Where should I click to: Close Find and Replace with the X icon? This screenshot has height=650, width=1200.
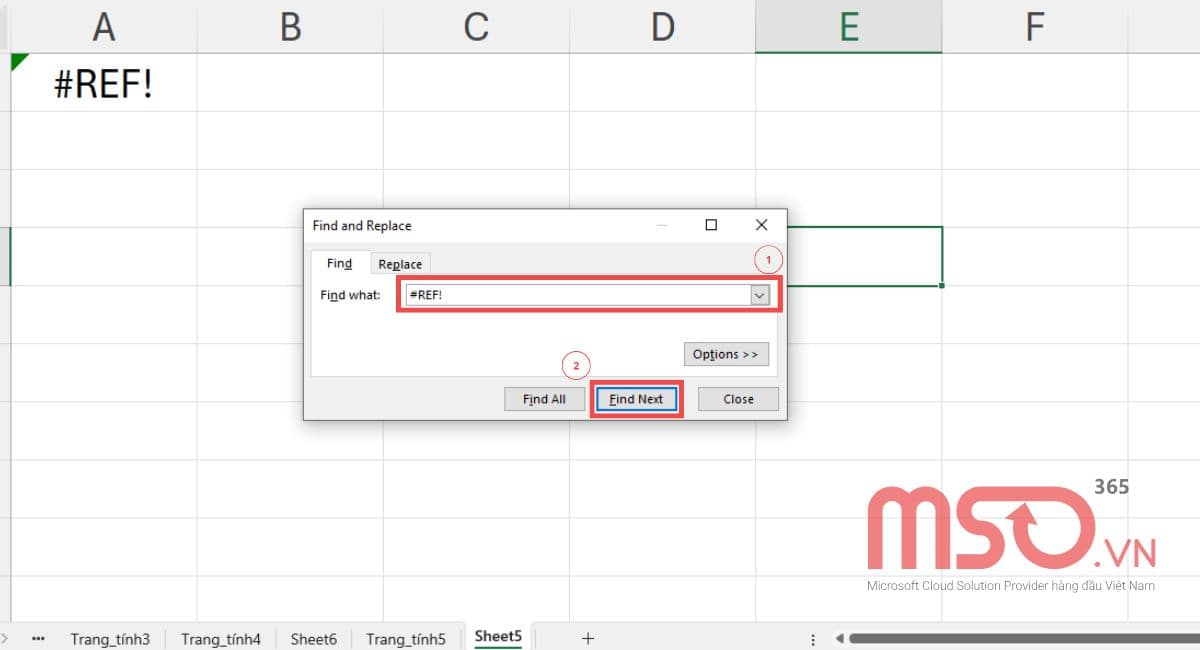pos(761,225)
